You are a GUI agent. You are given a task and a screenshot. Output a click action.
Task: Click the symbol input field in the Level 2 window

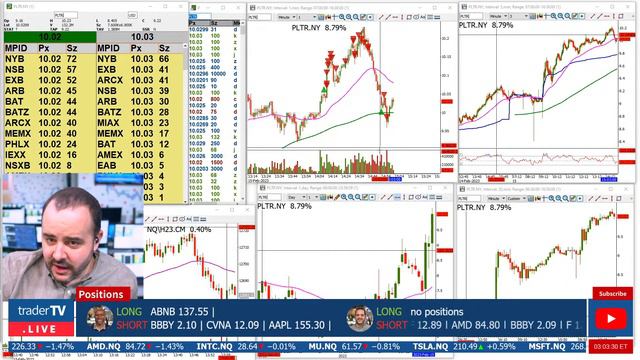66,15
